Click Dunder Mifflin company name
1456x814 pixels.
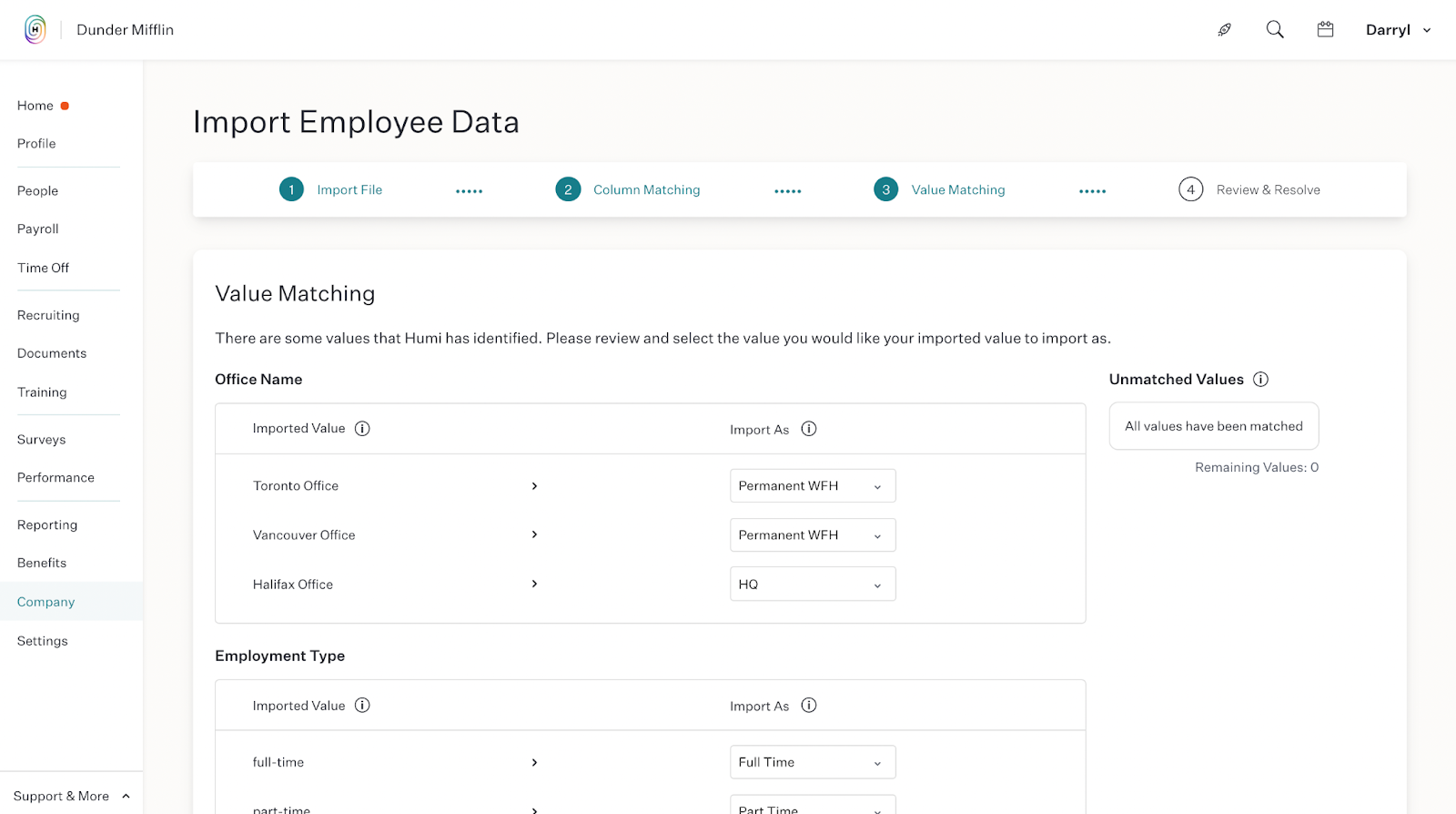point(126,30)
